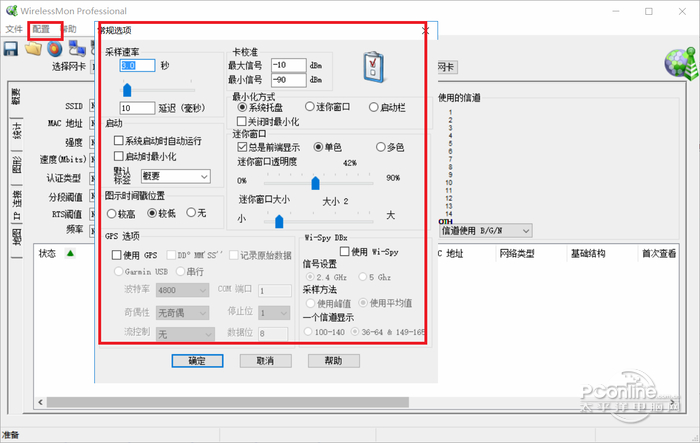Choose 迷你窗口 as minimize mode
Screen dimensions: 700x443
[x=309, y=107]
